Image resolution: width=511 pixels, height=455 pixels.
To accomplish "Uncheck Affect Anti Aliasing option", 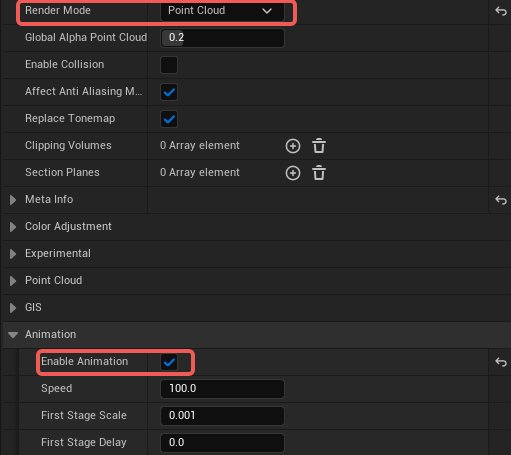I will pos(169,92).
